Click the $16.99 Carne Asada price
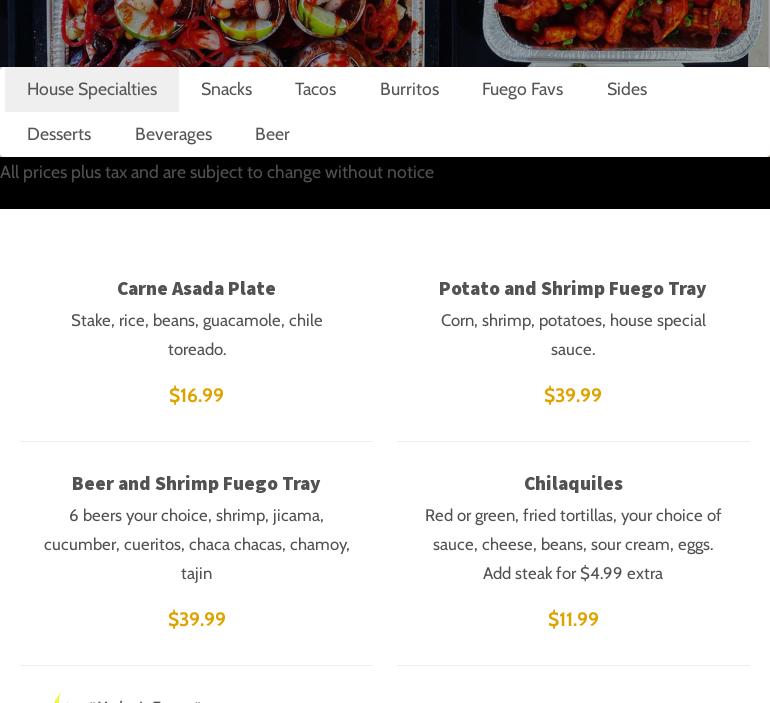770x703 pixels. tap(196, 395)
